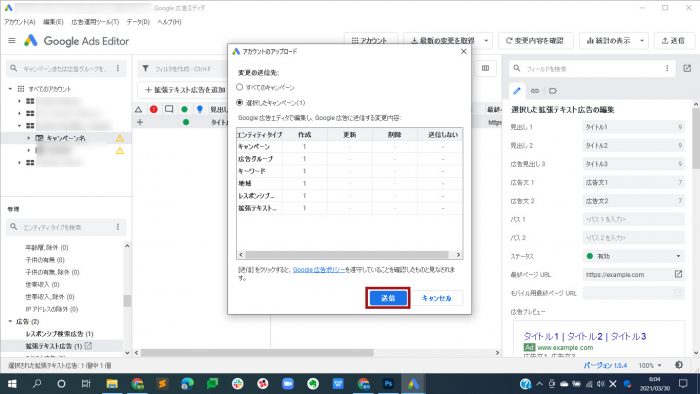Select すべてのキャンペーン radio option
The image size is (700, 394).
point(240,87)
